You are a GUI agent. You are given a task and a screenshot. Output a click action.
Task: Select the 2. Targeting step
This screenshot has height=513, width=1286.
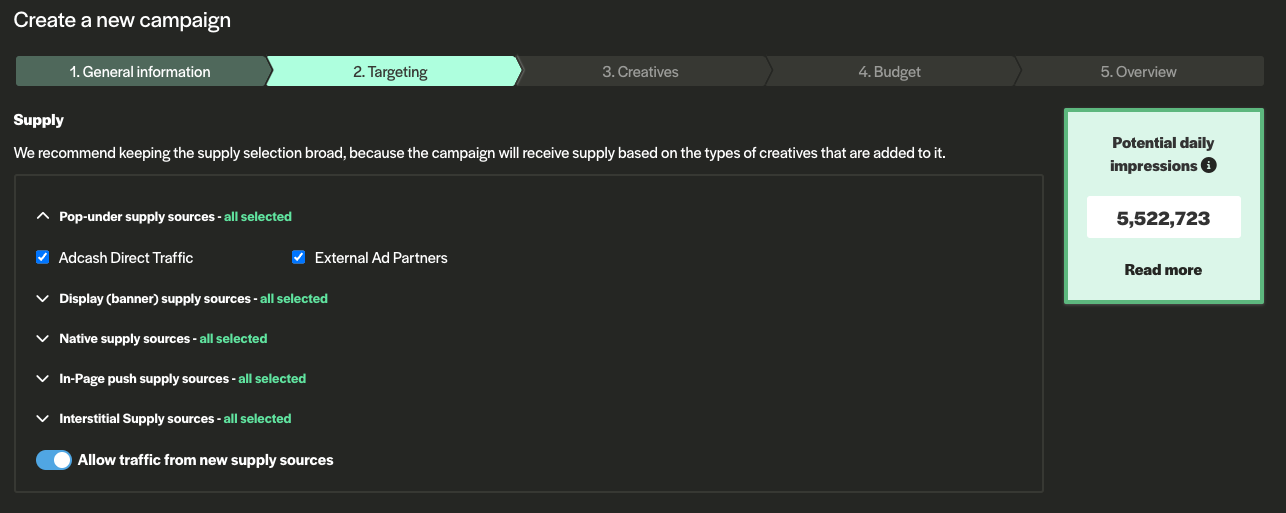(x=390, y=72)
